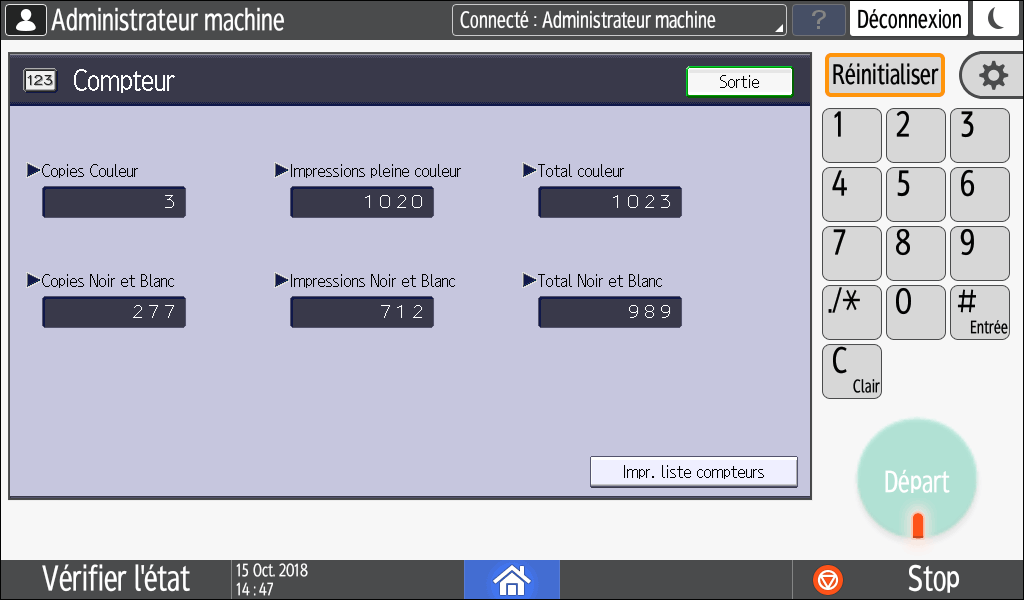Activate energy saver moon icon
The height and width of the screenshot is (600, 1024).
pos(995,20)
